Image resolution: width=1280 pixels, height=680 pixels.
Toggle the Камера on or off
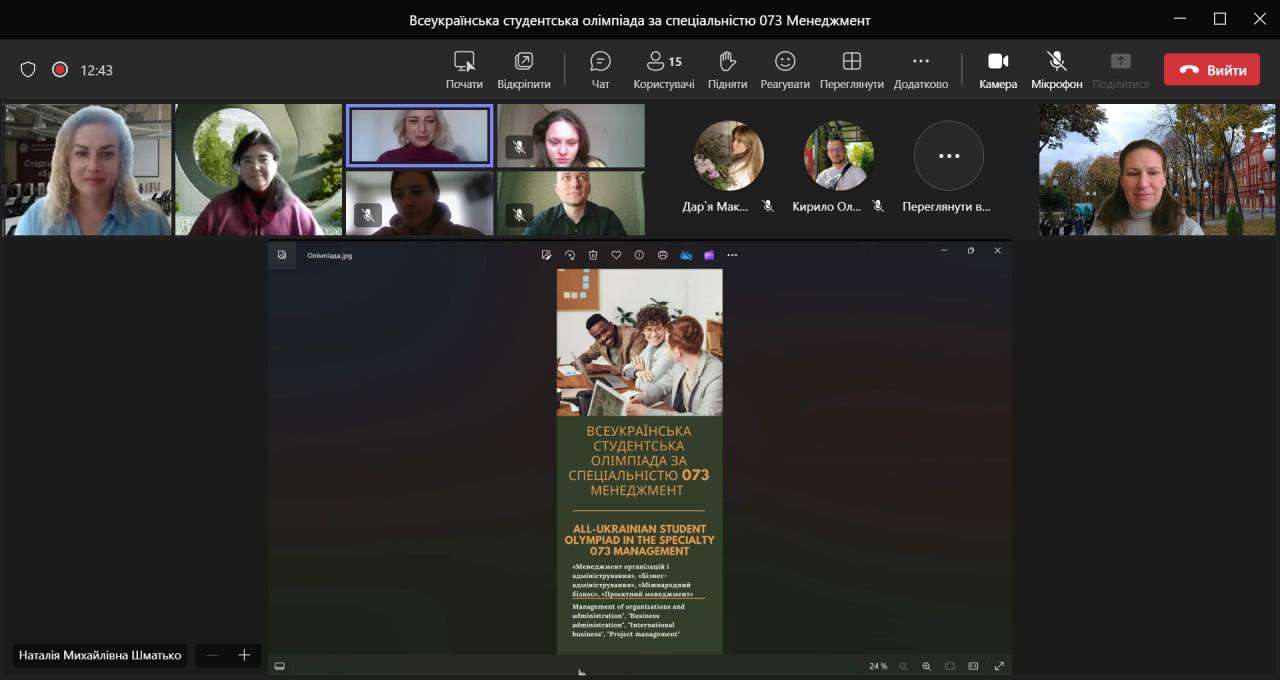998,70
